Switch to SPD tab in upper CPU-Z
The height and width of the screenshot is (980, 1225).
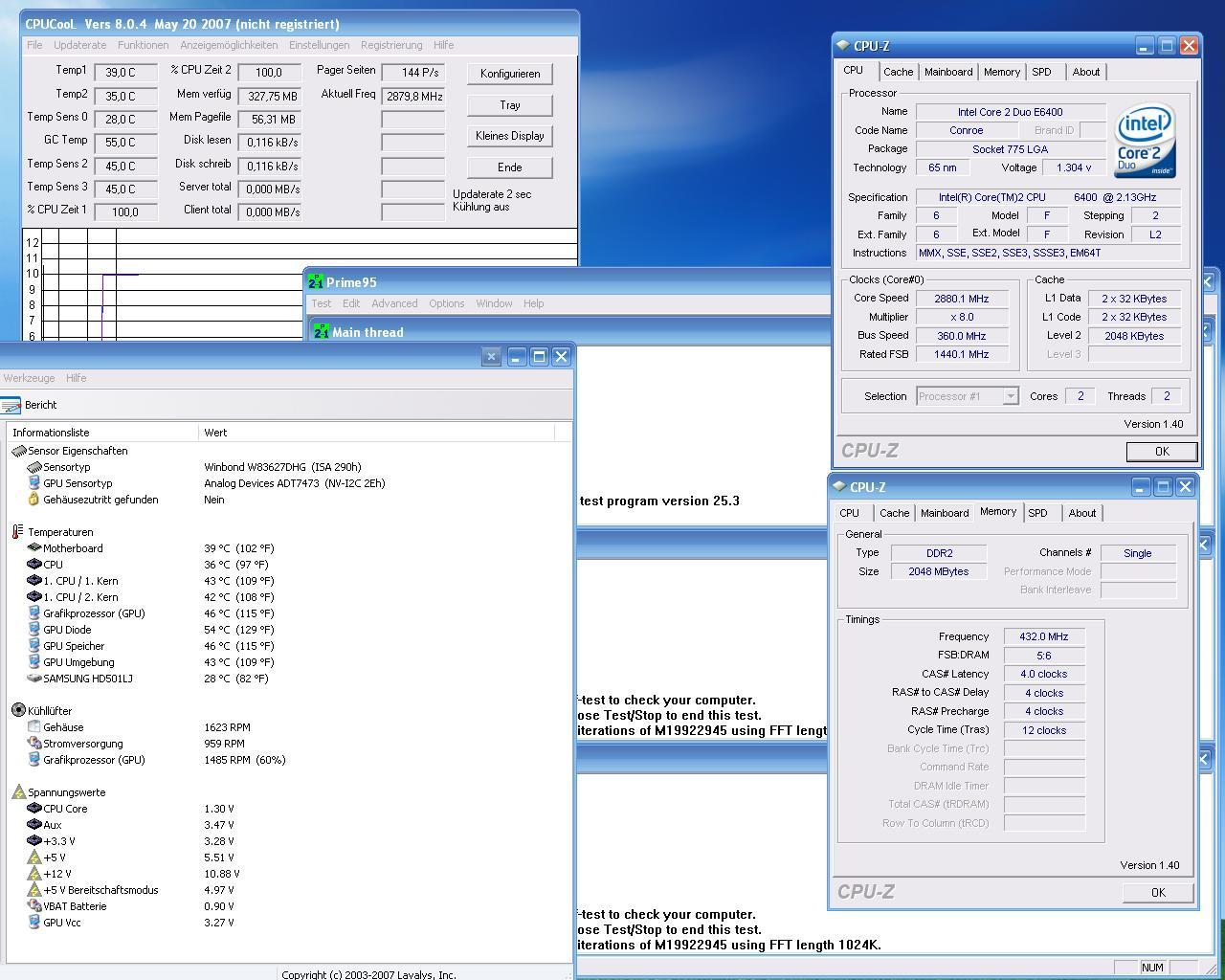(x=1041, y=72)
